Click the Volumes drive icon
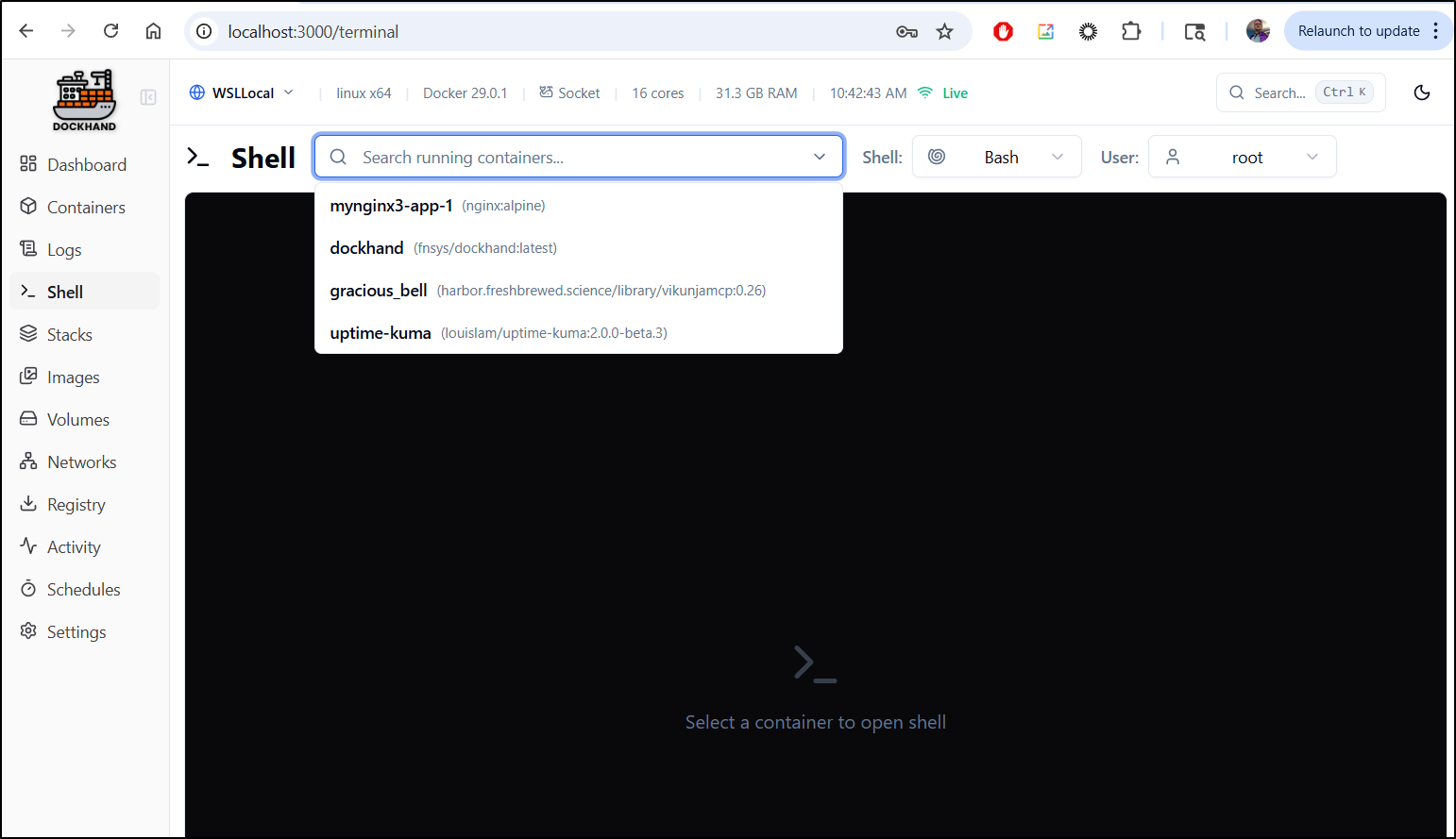 [x=28, y=419]
